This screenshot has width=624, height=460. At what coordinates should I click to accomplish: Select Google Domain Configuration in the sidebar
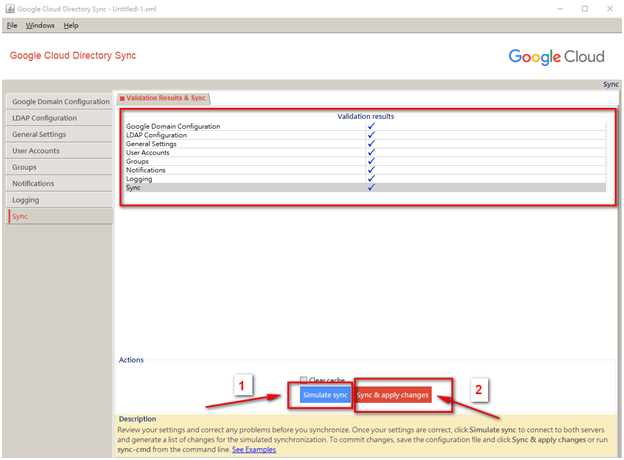click(60, 102)
